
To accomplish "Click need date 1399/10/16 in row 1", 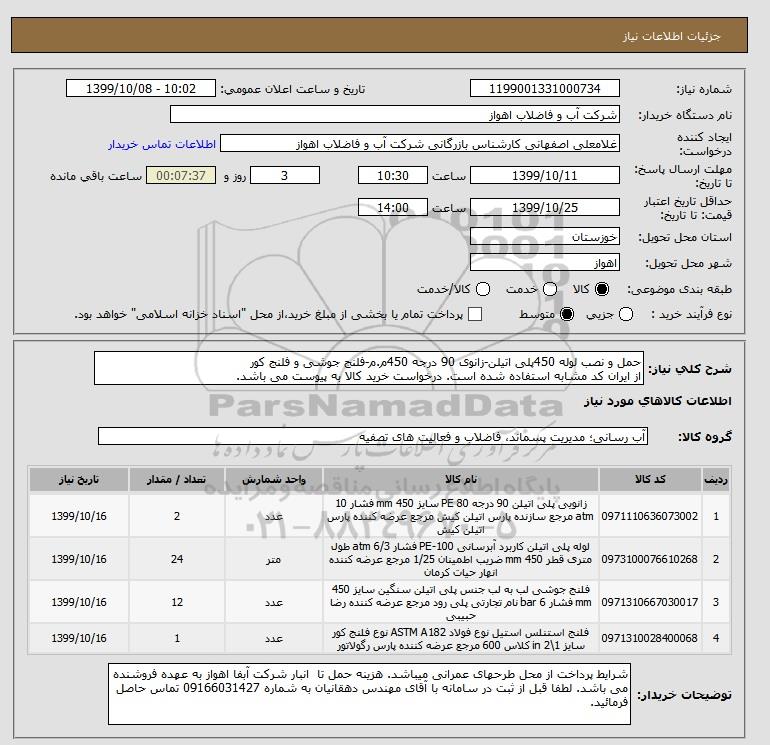I will [x=79, y=516].
